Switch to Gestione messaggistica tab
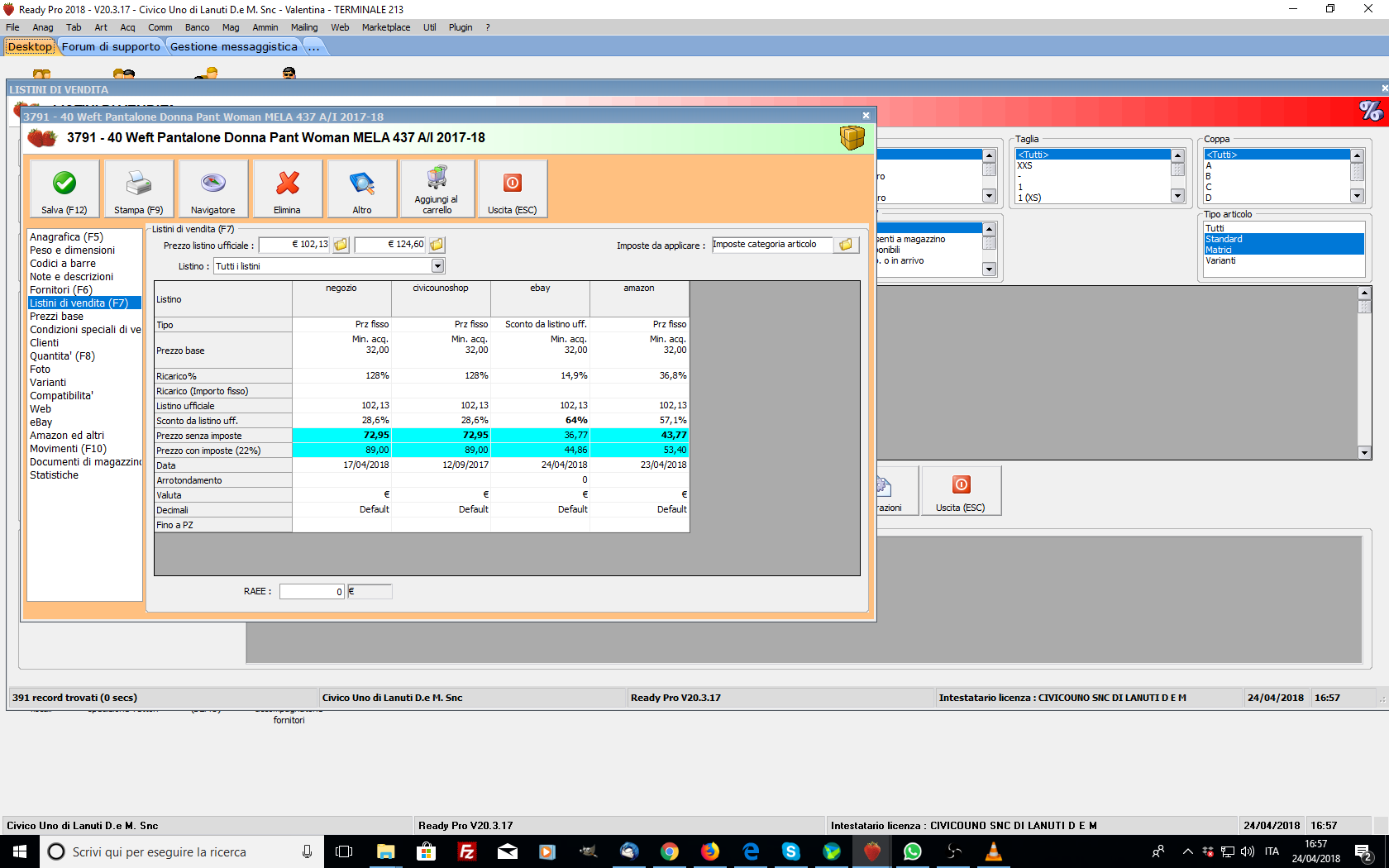 [x=234, y=47]
